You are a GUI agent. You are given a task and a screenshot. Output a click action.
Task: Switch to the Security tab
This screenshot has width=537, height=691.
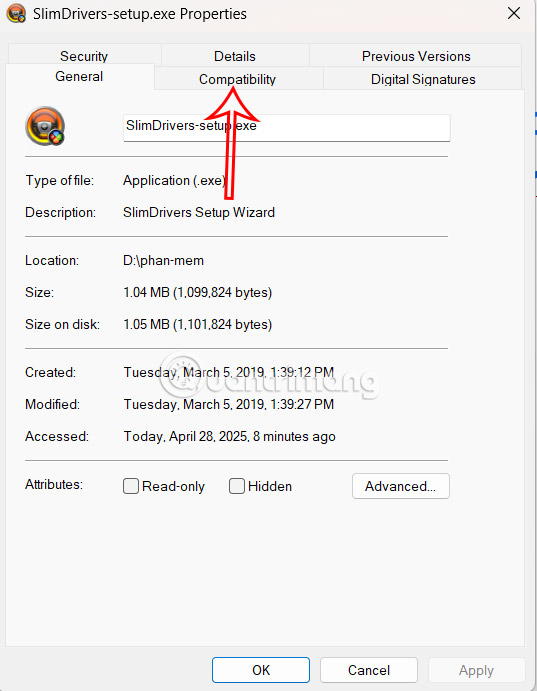pos(84,56)
